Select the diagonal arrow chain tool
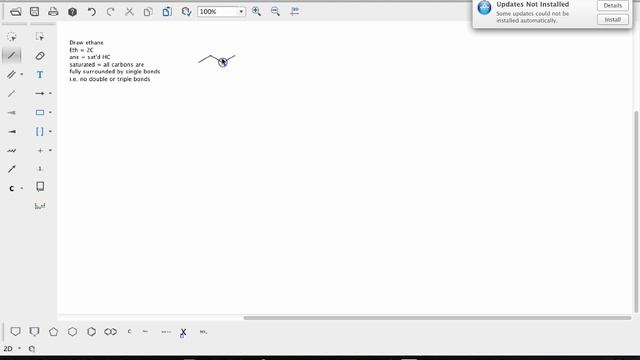640x360 pixels. [11, 169]
